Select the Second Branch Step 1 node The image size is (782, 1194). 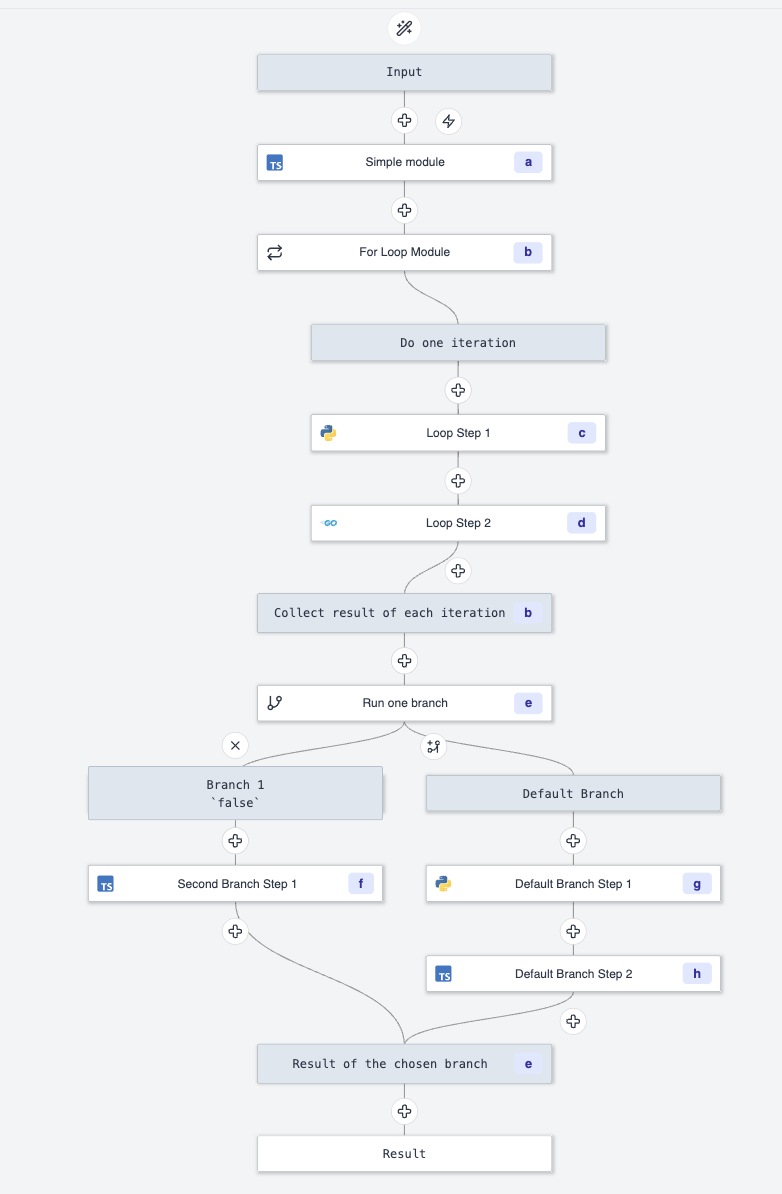pos(234,883)
